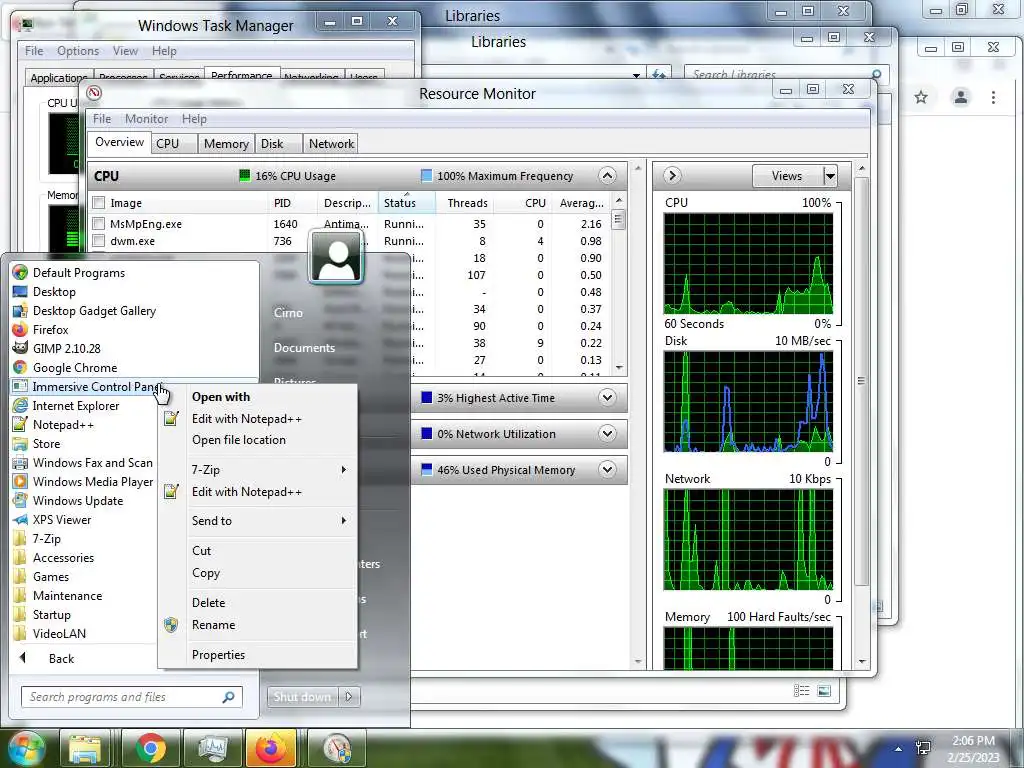Select Delete in the context menu
1024x768 pixels.
[208, 602]
